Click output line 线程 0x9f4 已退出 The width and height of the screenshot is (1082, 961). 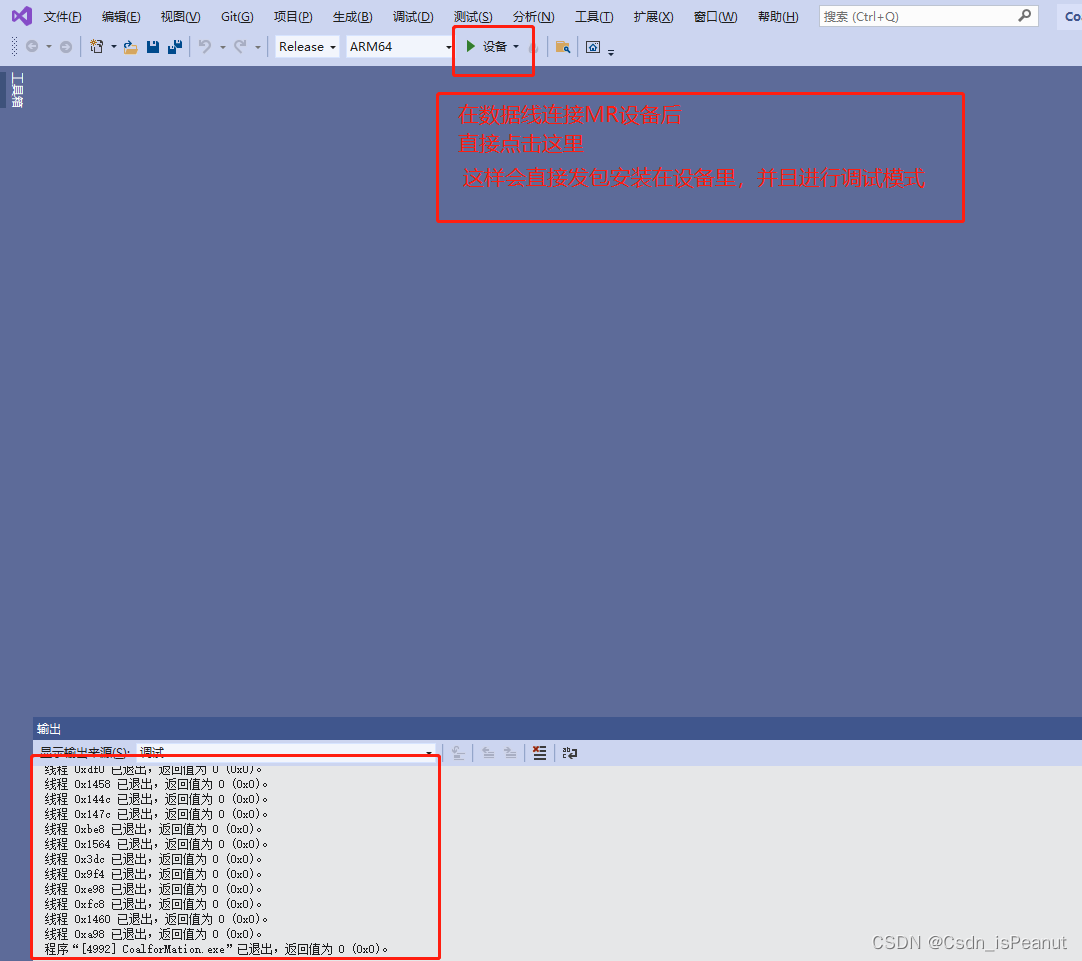click(153, 874)
